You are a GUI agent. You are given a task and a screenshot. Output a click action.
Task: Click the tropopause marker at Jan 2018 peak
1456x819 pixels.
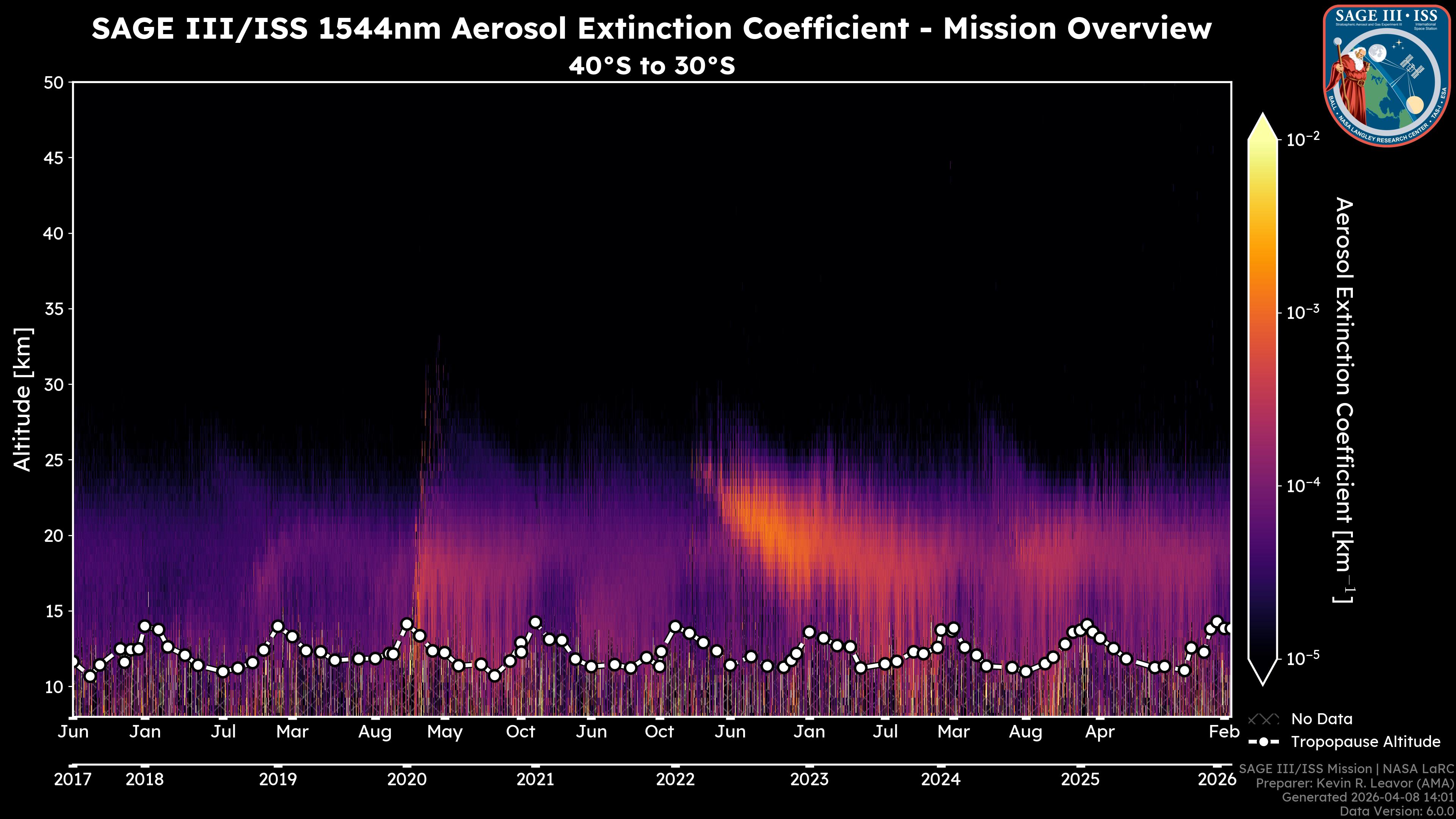tap(145, 626)
